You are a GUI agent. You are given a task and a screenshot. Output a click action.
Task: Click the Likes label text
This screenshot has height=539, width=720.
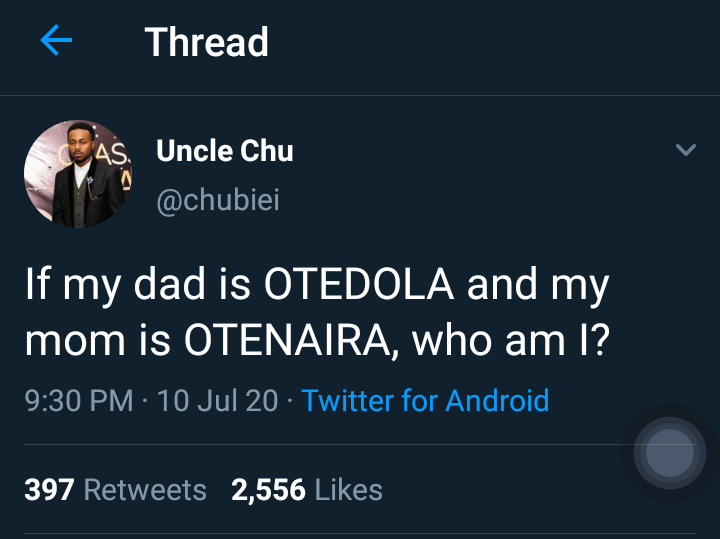click(349, 489)
